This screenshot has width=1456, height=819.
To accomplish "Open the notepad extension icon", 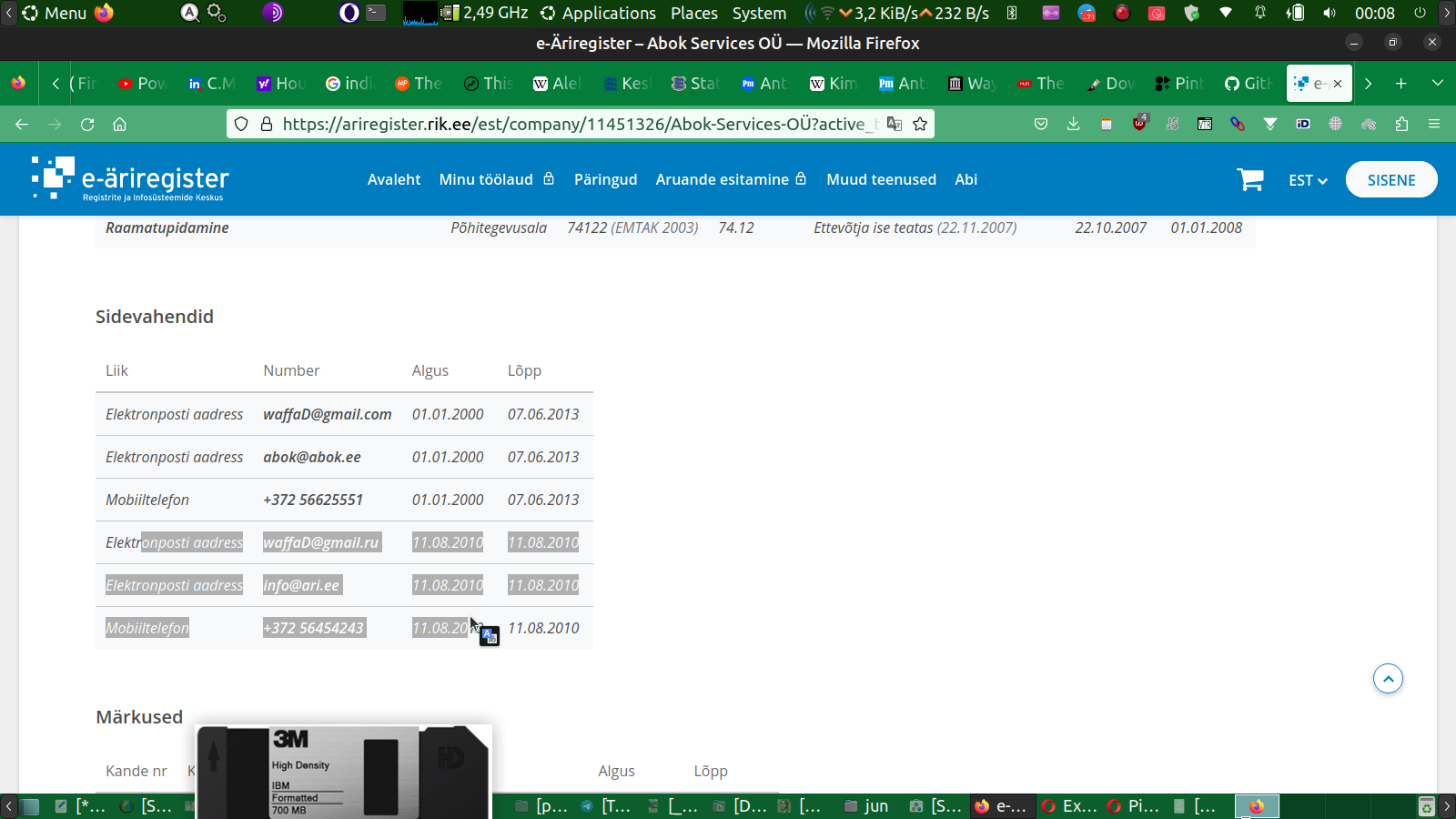I will click(x=1107, y=124).
